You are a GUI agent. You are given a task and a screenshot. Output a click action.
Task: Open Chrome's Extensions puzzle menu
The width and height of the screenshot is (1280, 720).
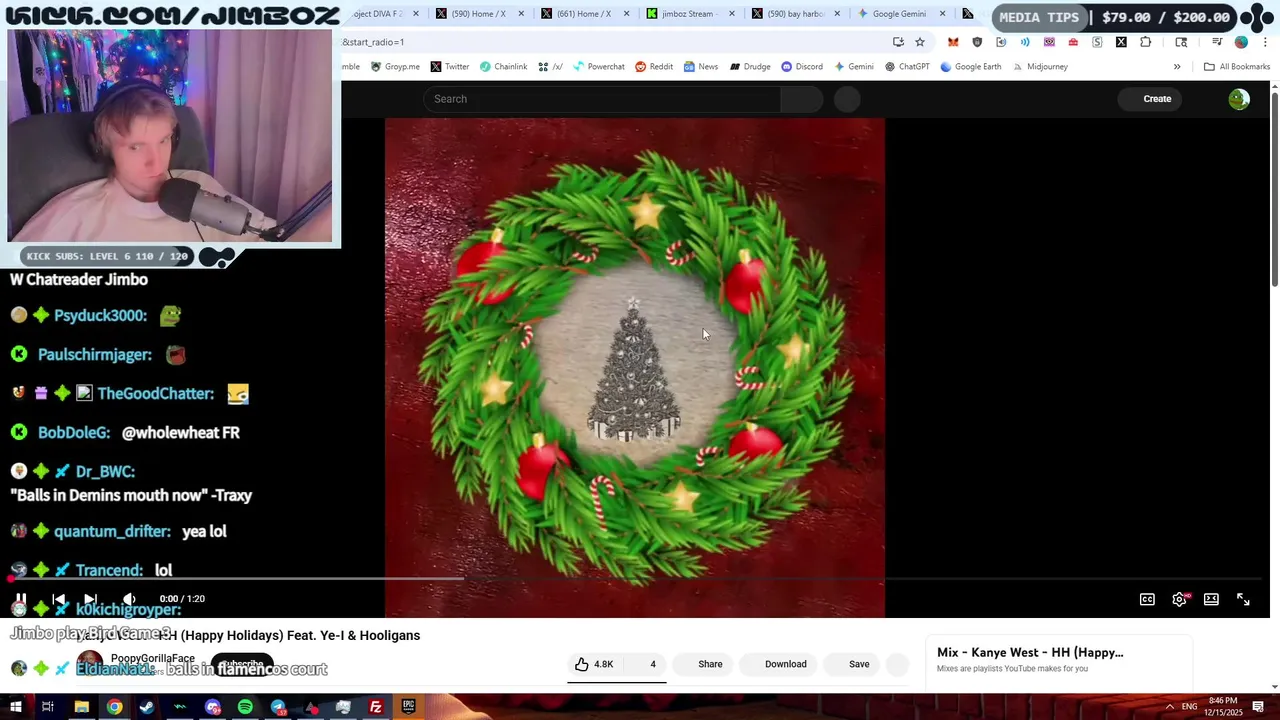click(1145, 42)
